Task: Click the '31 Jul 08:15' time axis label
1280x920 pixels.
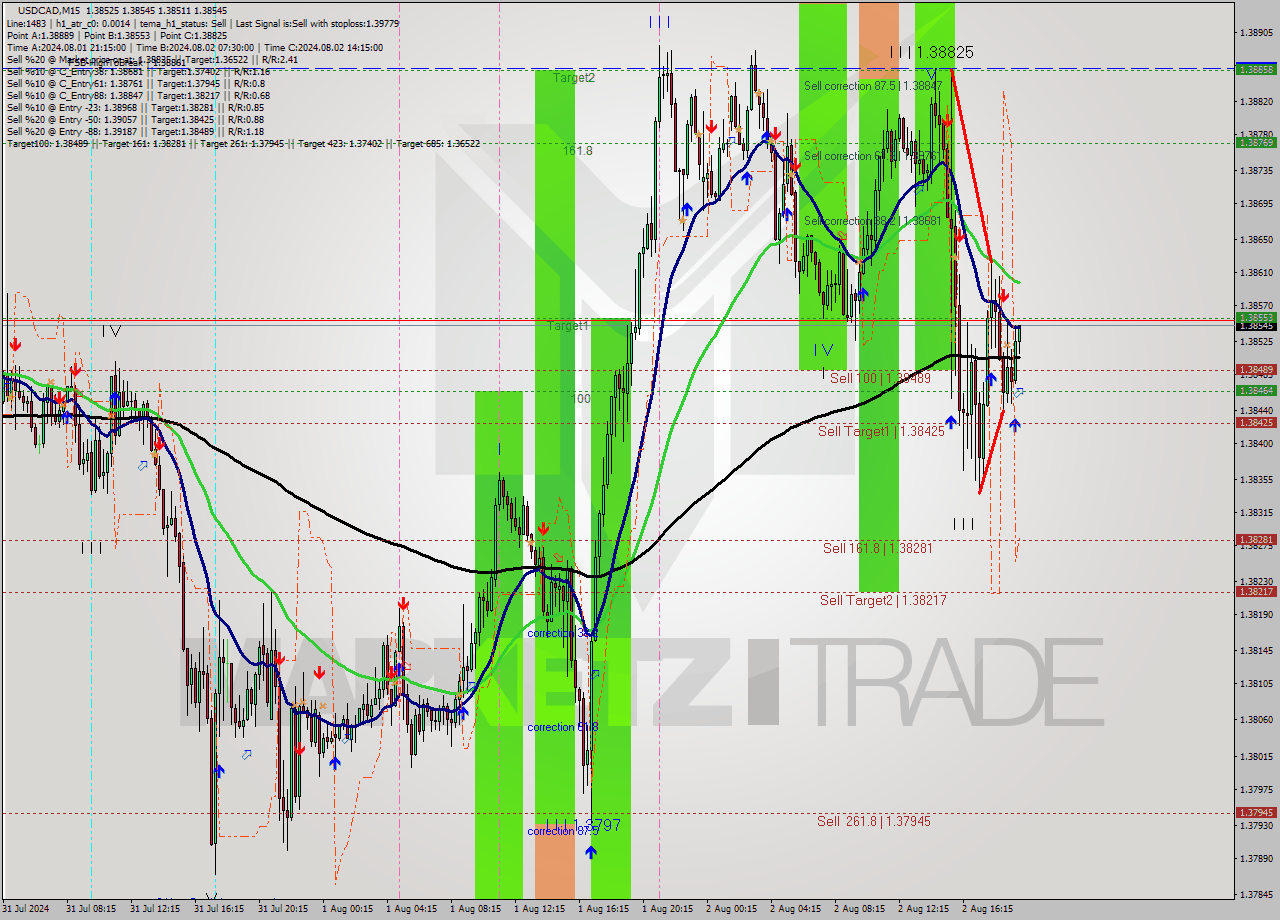Action: pyautogui.click(x=90, y=909)
